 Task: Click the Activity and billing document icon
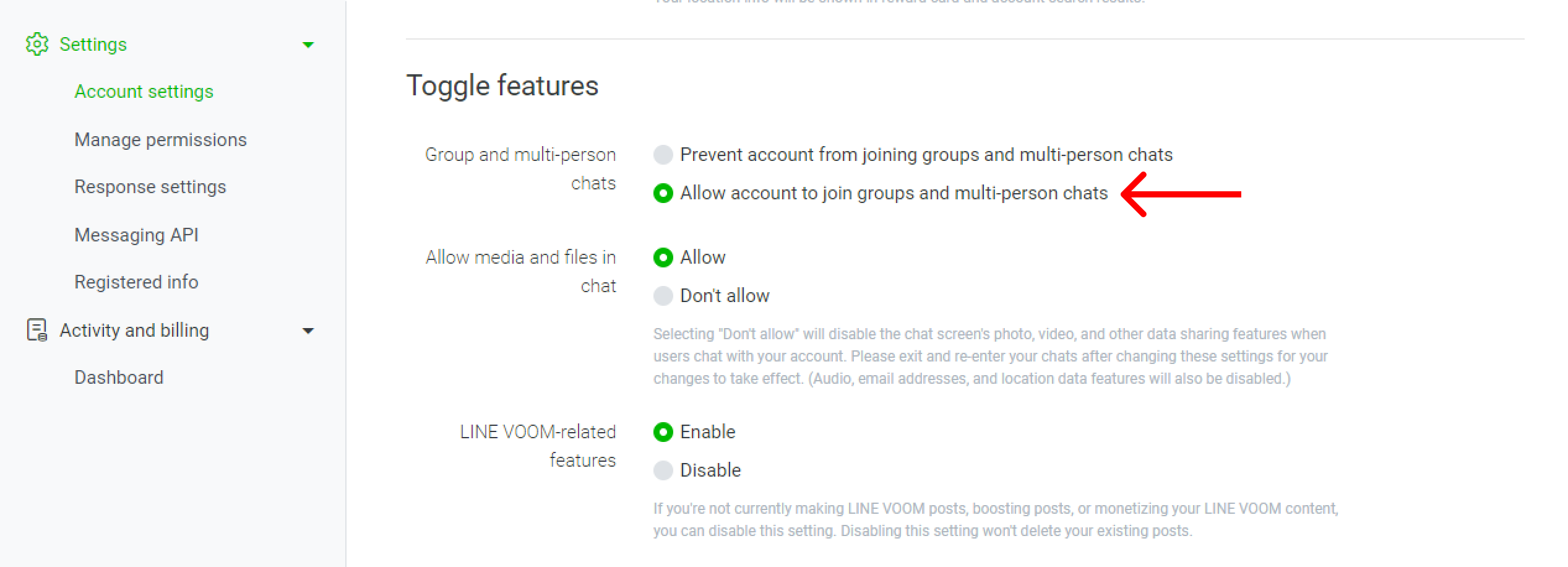(37, 330)
